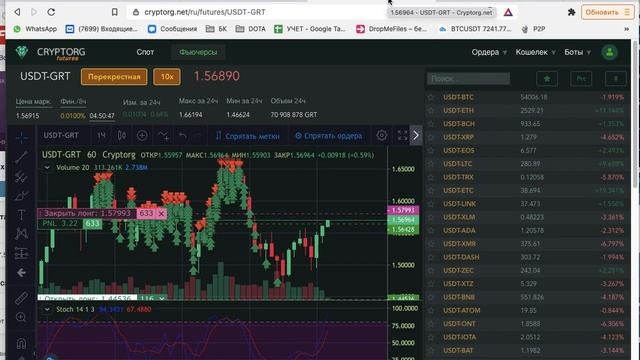Open the Боты dropdown menu
Image resolution: width=640 pixels, height=360 pixels.
point(577,52)
